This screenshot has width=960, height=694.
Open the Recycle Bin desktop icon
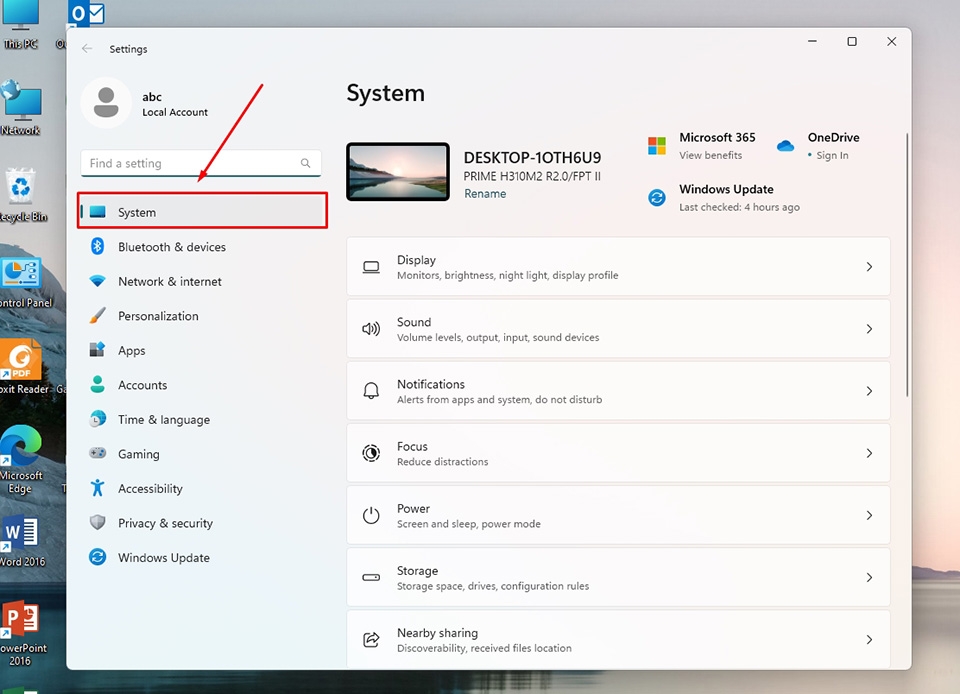coord(22,185)
